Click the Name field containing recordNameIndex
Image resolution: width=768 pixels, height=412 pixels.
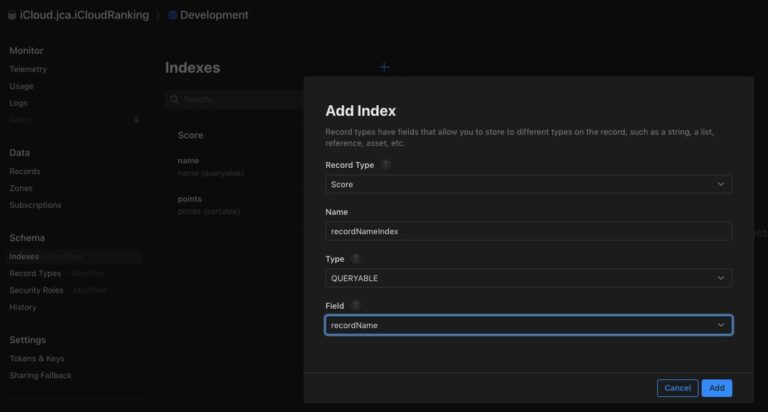click(x=528, y=231)
